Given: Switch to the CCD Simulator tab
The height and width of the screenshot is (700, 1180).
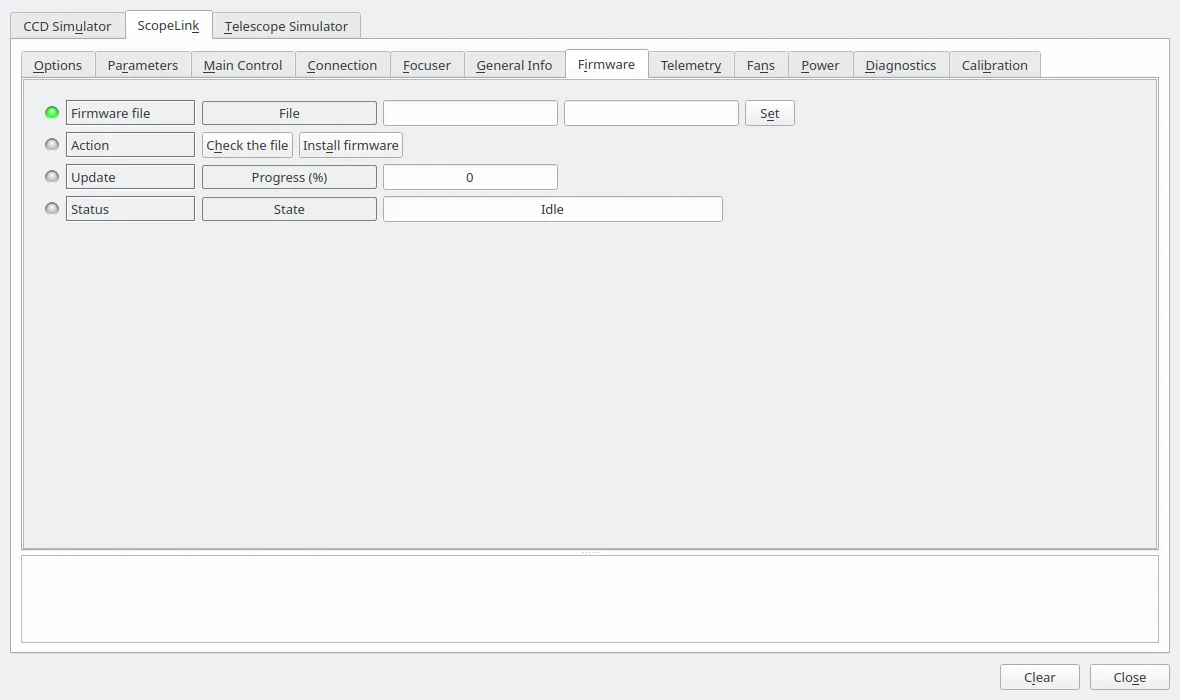Looking at the screenshot, I should pyautogui.click(x=67, y=26).
